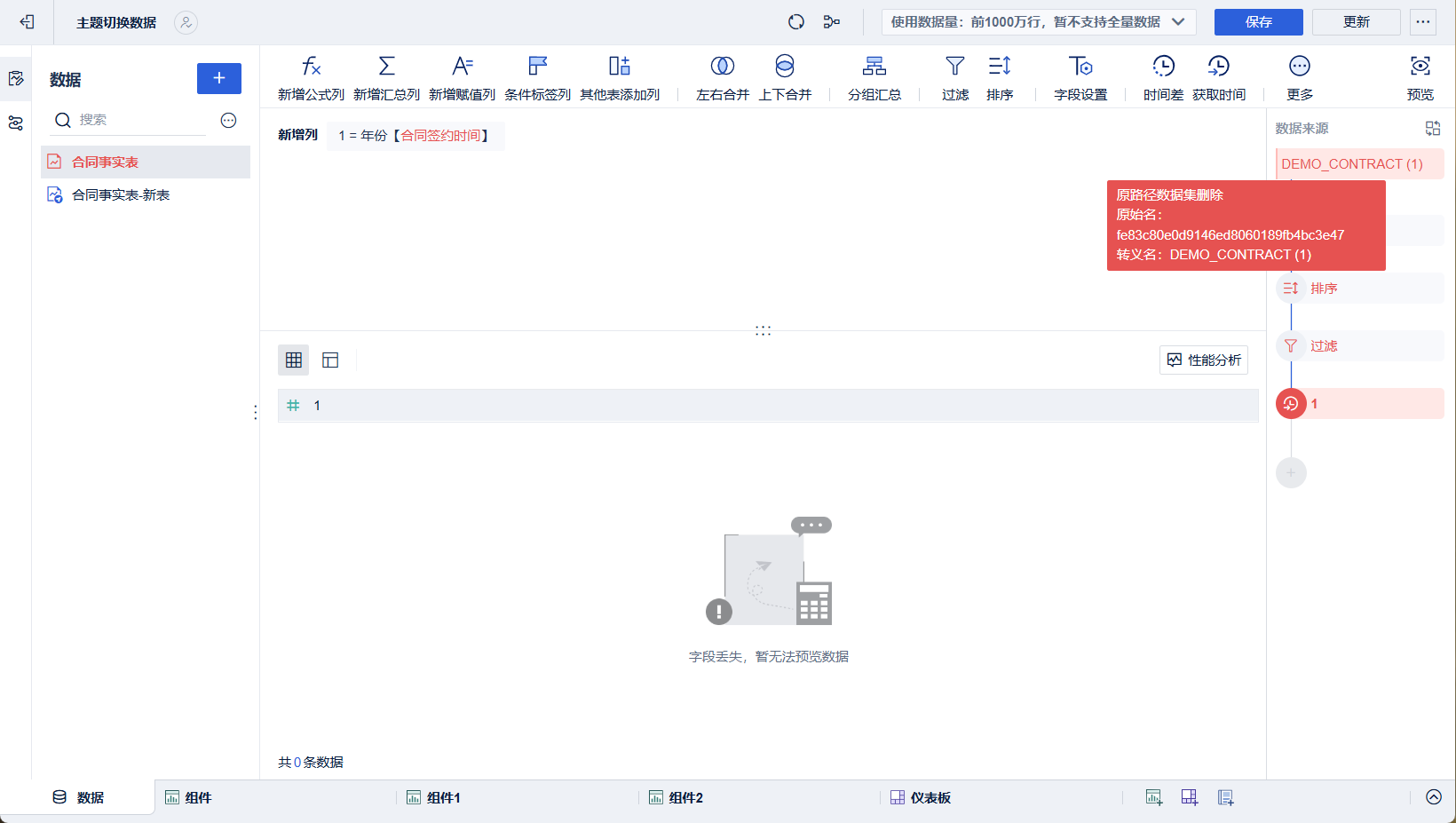The height and width of the screenshot is (823, 1456).
Task: Click the exit/back icon at top left
Action: (x=27, y=22)
